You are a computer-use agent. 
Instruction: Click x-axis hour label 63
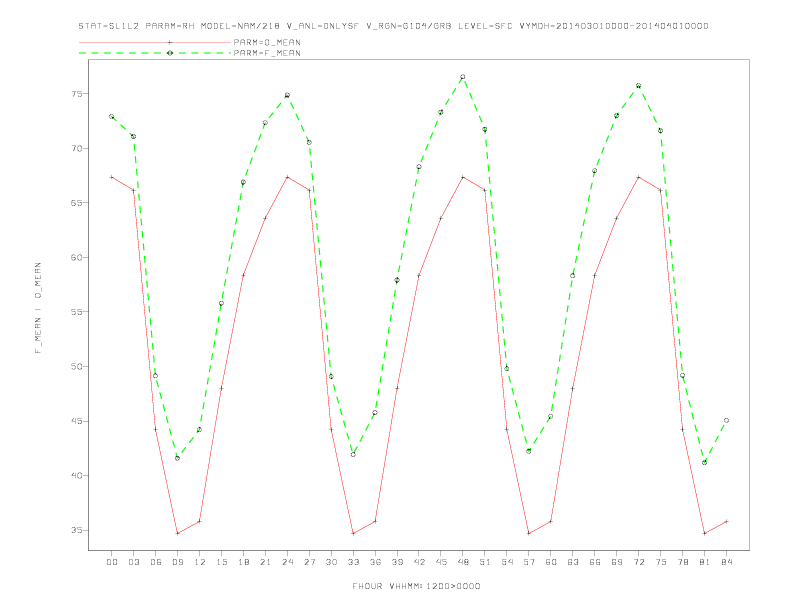click(573, 562)
